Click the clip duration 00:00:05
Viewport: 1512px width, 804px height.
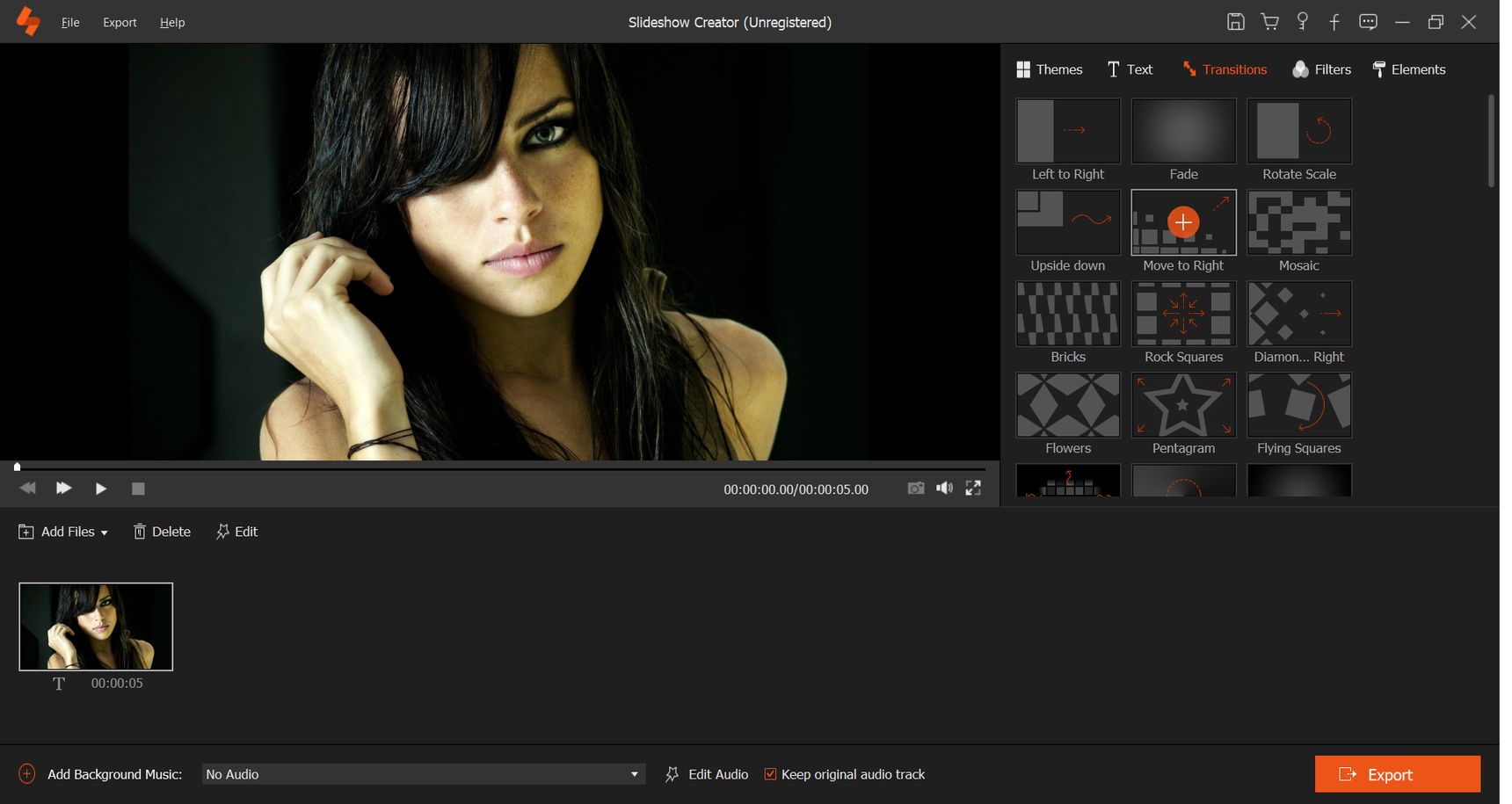tap(117, 684)
